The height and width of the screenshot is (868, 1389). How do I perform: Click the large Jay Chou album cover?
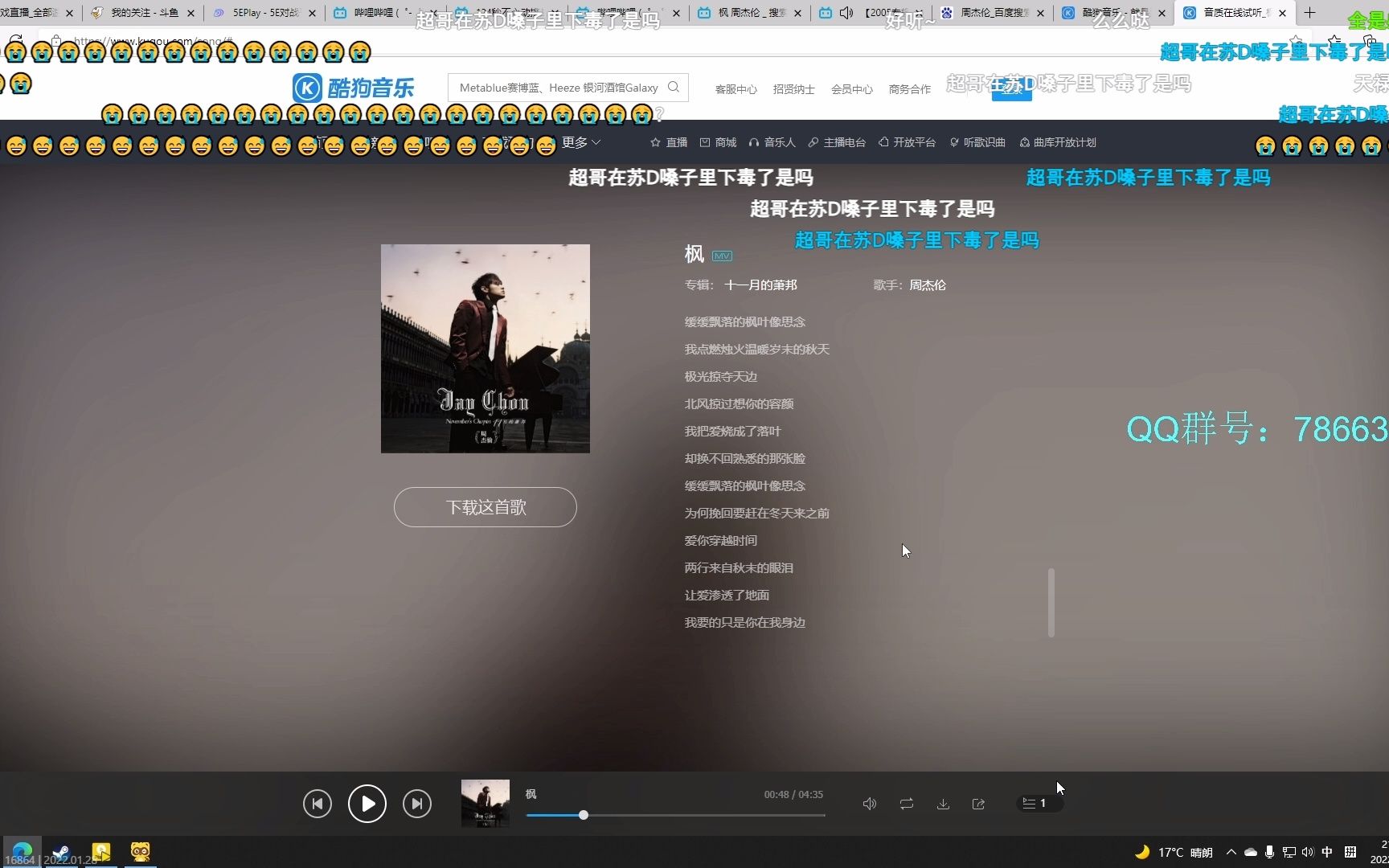pyautogui.click(x=486, y=349)
